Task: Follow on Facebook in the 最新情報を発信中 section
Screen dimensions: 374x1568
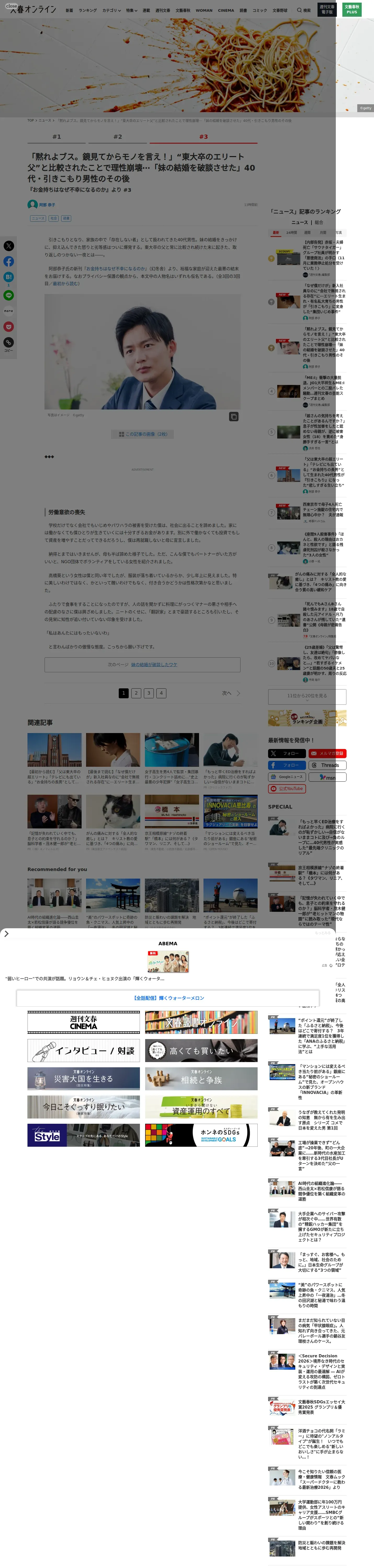Action: coord(287,765)
